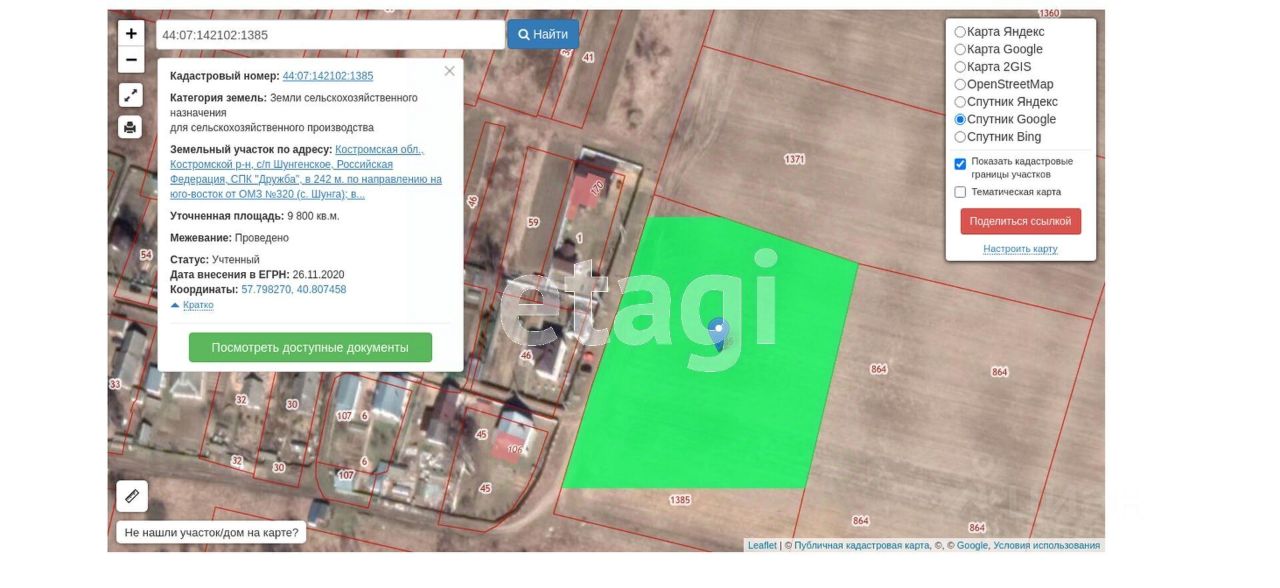The width and height of the screenshot is (1280, 588).
Task: Click the Найти search button
Action: pyautogui.click(x=543, y=34)
